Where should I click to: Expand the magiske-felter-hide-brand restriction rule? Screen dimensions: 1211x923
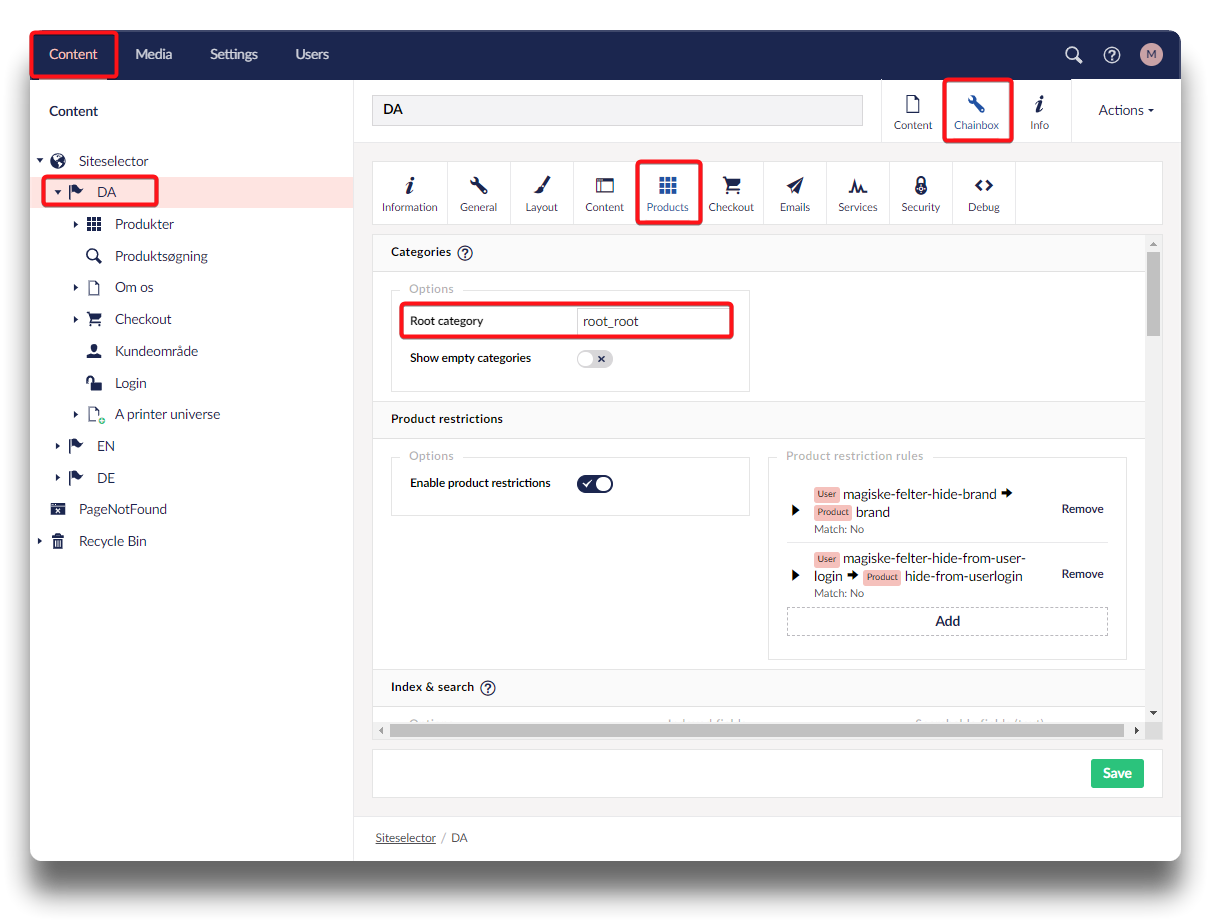(796, 510)
